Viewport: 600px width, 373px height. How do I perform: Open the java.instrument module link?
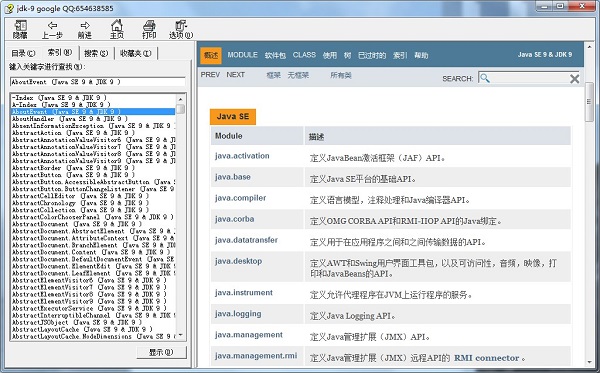(244, 293)
